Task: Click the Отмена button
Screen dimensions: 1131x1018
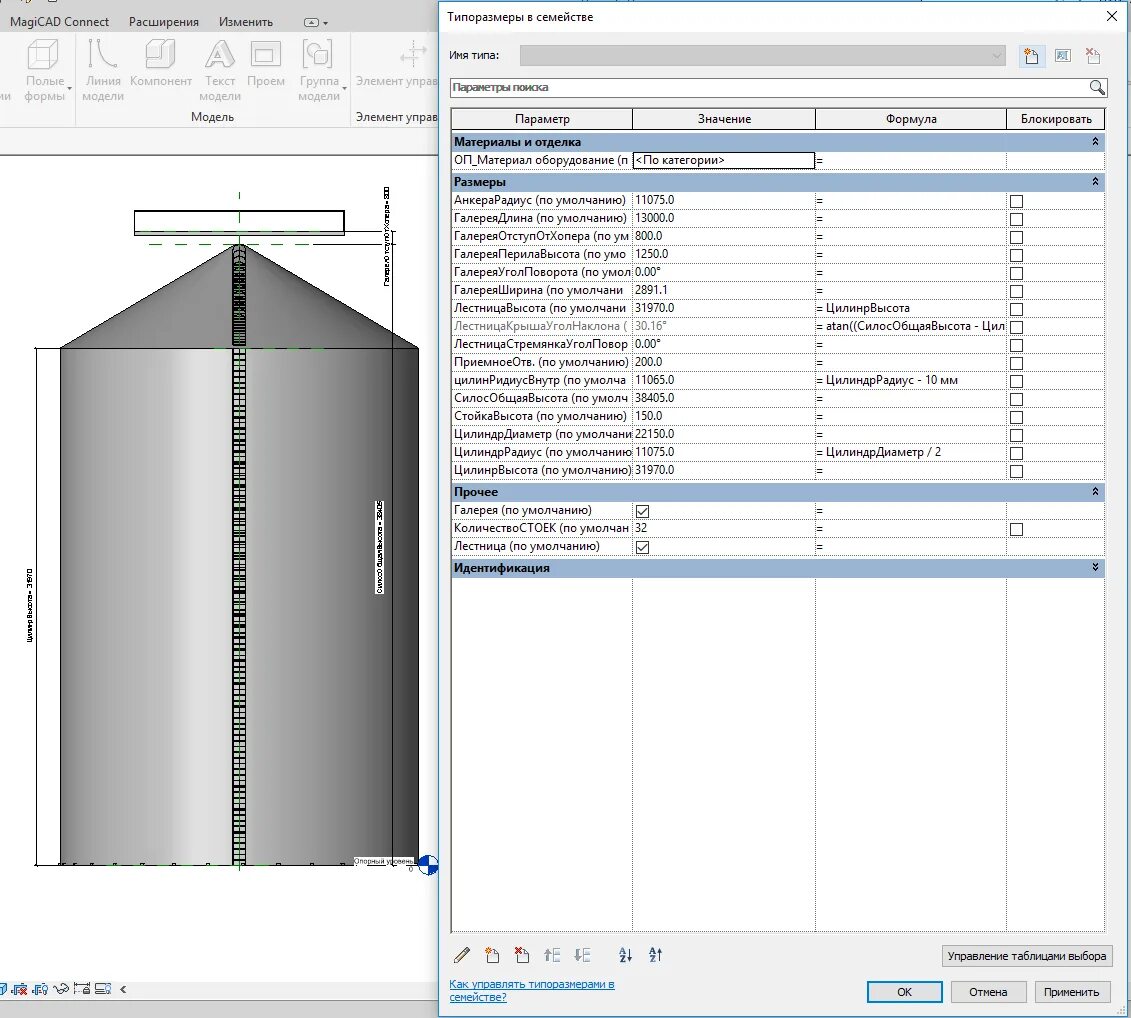Action: click(x=988, y=992)
